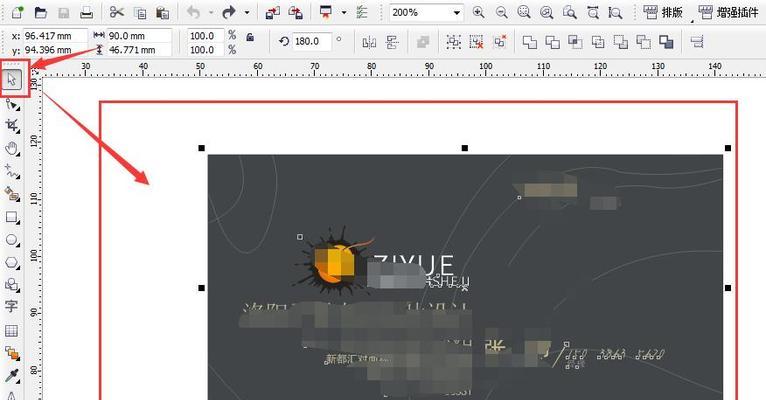766x400 pixels.
Task: Edit the rotation angle field 180.0
Action: [312, 42]
